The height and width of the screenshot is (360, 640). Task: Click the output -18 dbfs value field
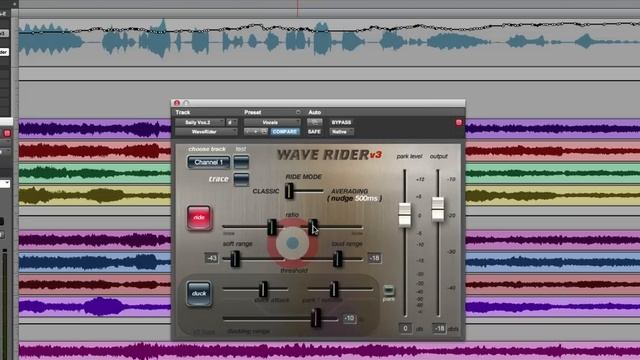(439, 328)
